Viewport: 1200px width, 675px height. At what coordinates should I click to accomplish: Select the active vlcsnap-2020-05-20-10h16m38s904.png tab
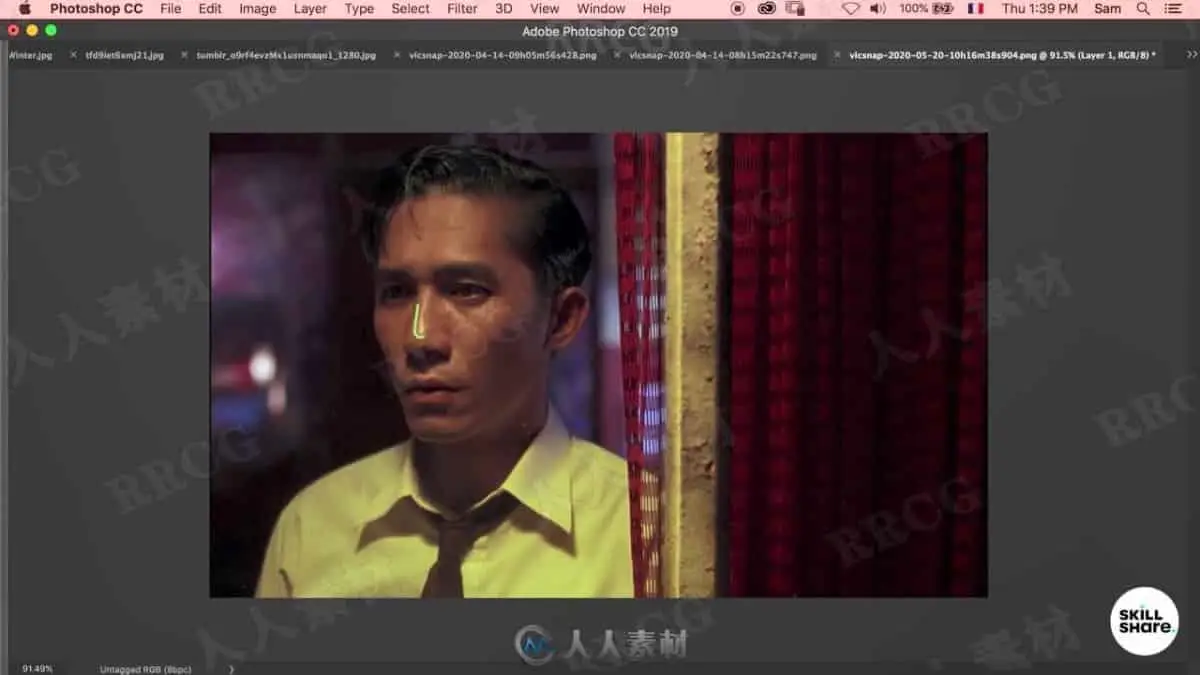[1002, 55]
